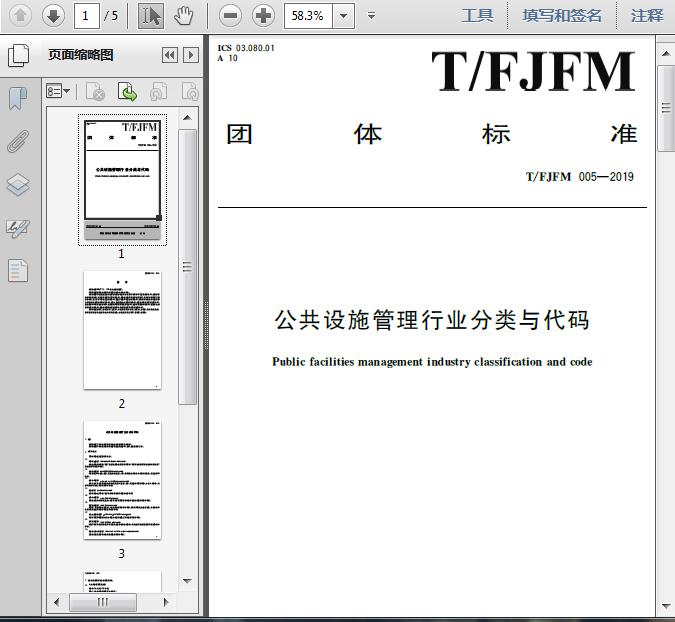Open the 注释 pane

[646, 15]
